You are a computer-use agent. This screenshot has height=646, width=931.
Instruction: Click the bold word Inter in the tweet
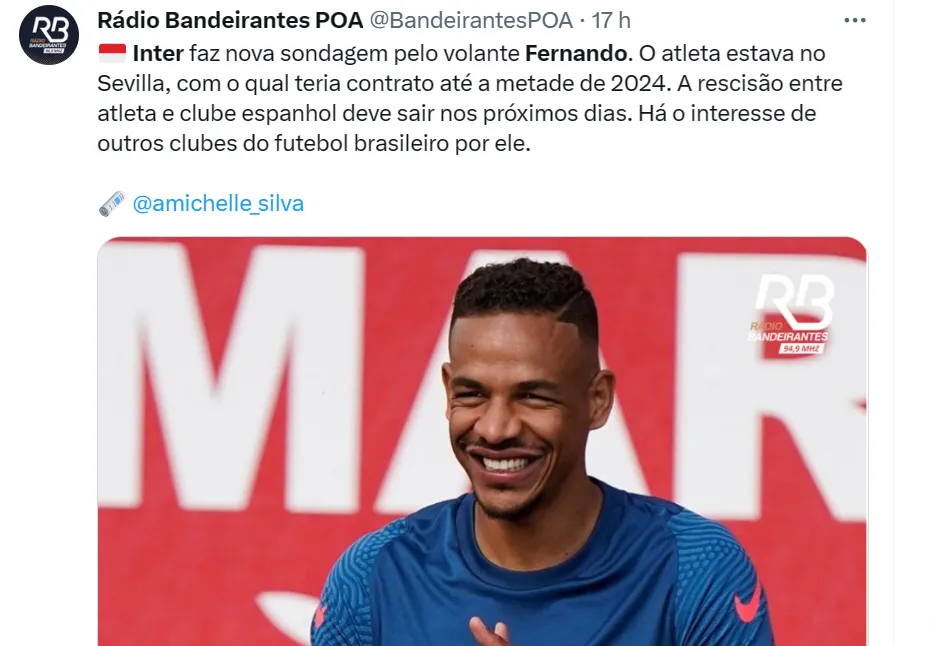(158, 53)
